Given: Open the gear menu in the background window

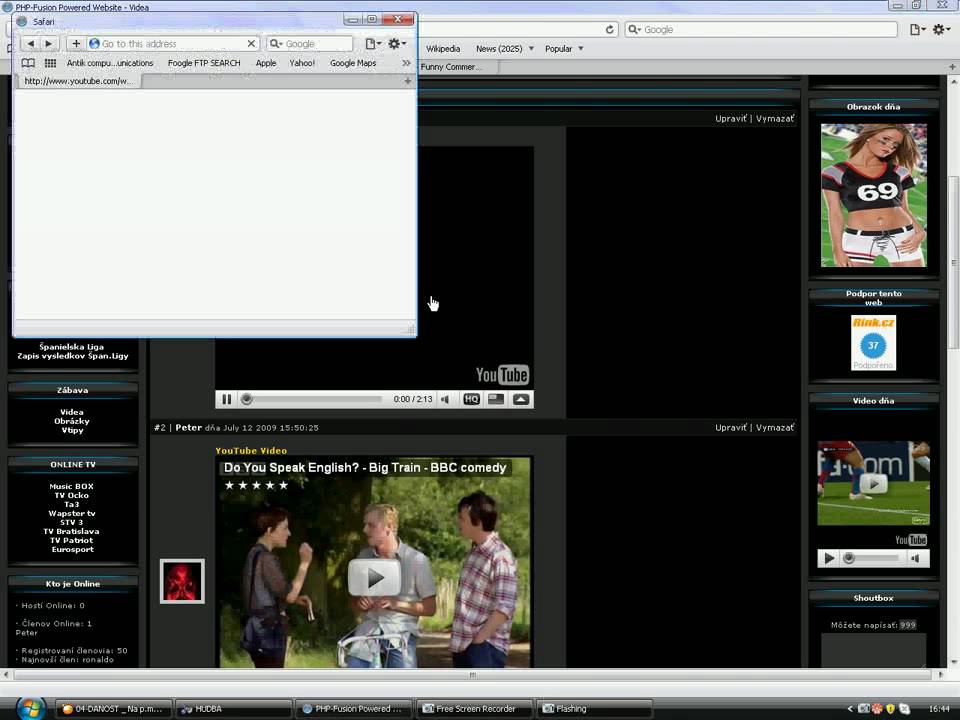Looking at the screenshot, I should pyautogui.click(x=940, y=29).
